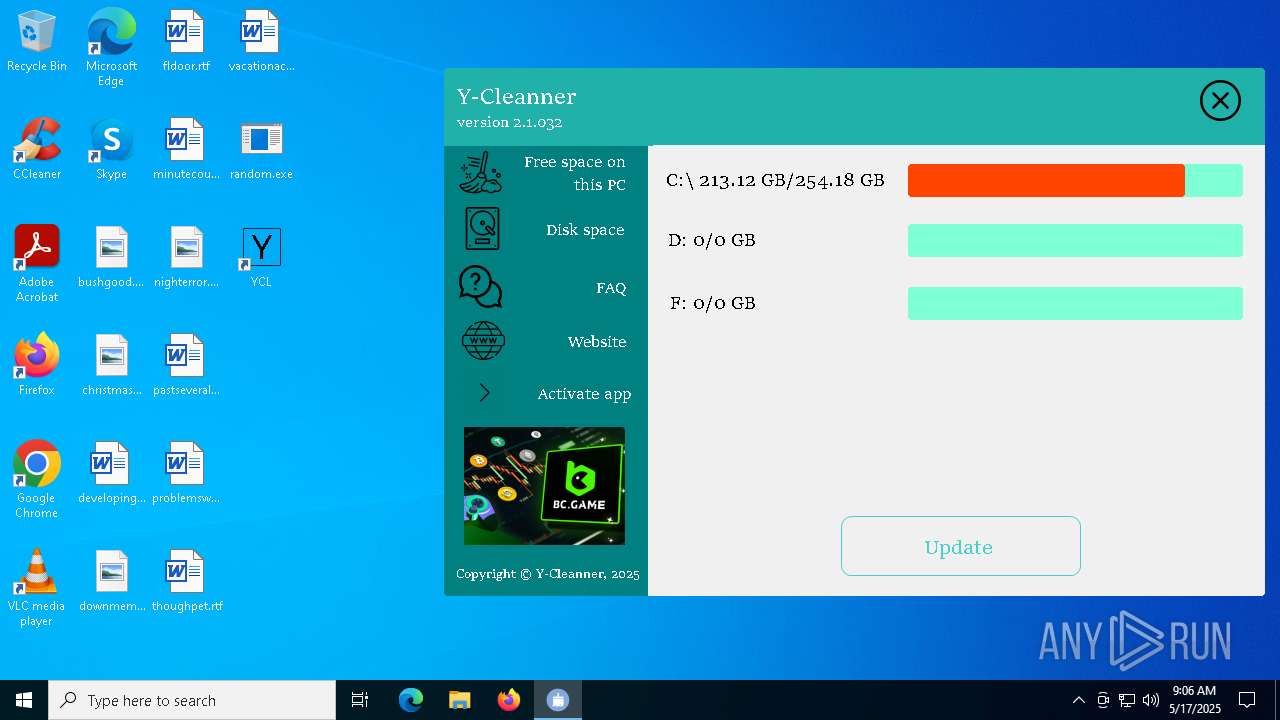Select the minutecou... document icon
Screen dimensions: 1280x720
click(186, 149)
